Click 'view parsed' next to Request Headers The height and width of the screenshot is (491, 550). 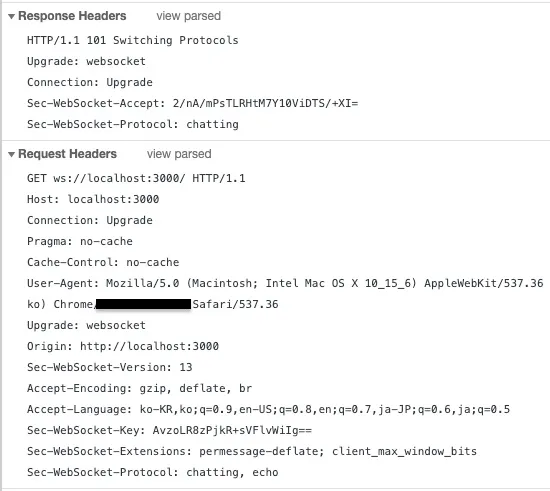(x=179, y=154)
